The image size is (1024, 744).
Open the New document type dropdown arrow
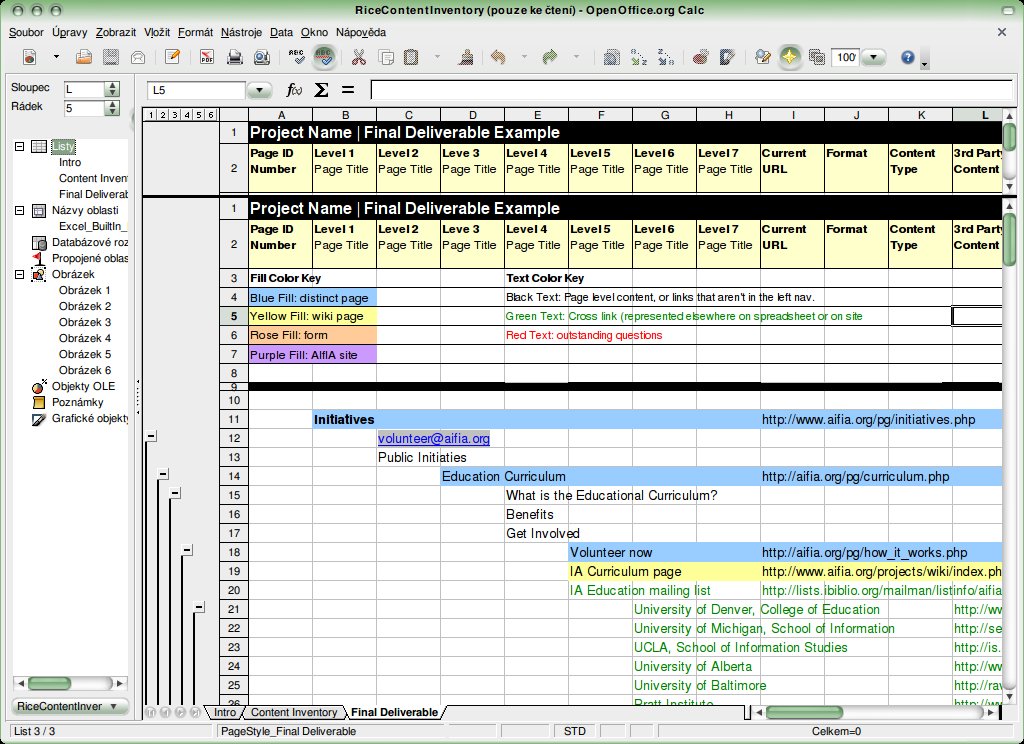point(56,57)
